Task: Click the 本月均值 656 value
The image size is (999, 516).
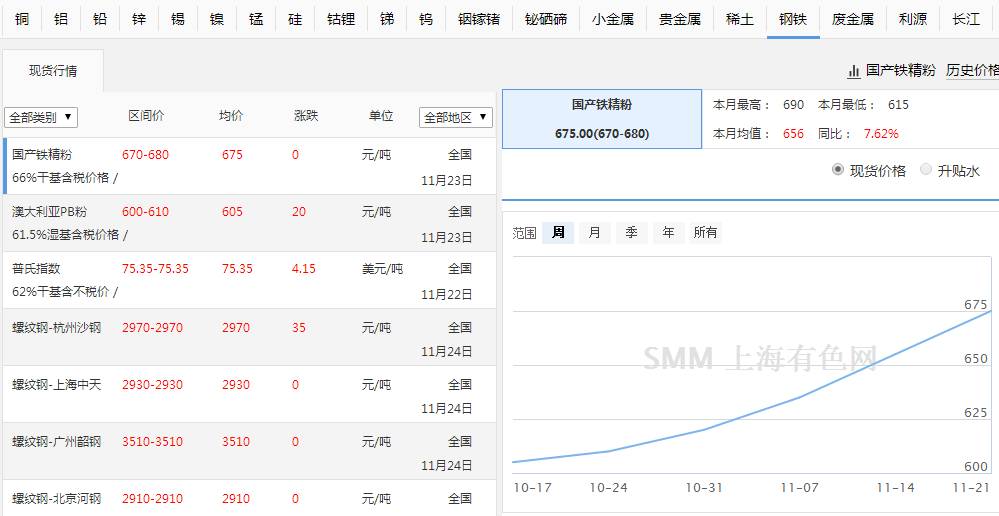Action: [793, 134]
